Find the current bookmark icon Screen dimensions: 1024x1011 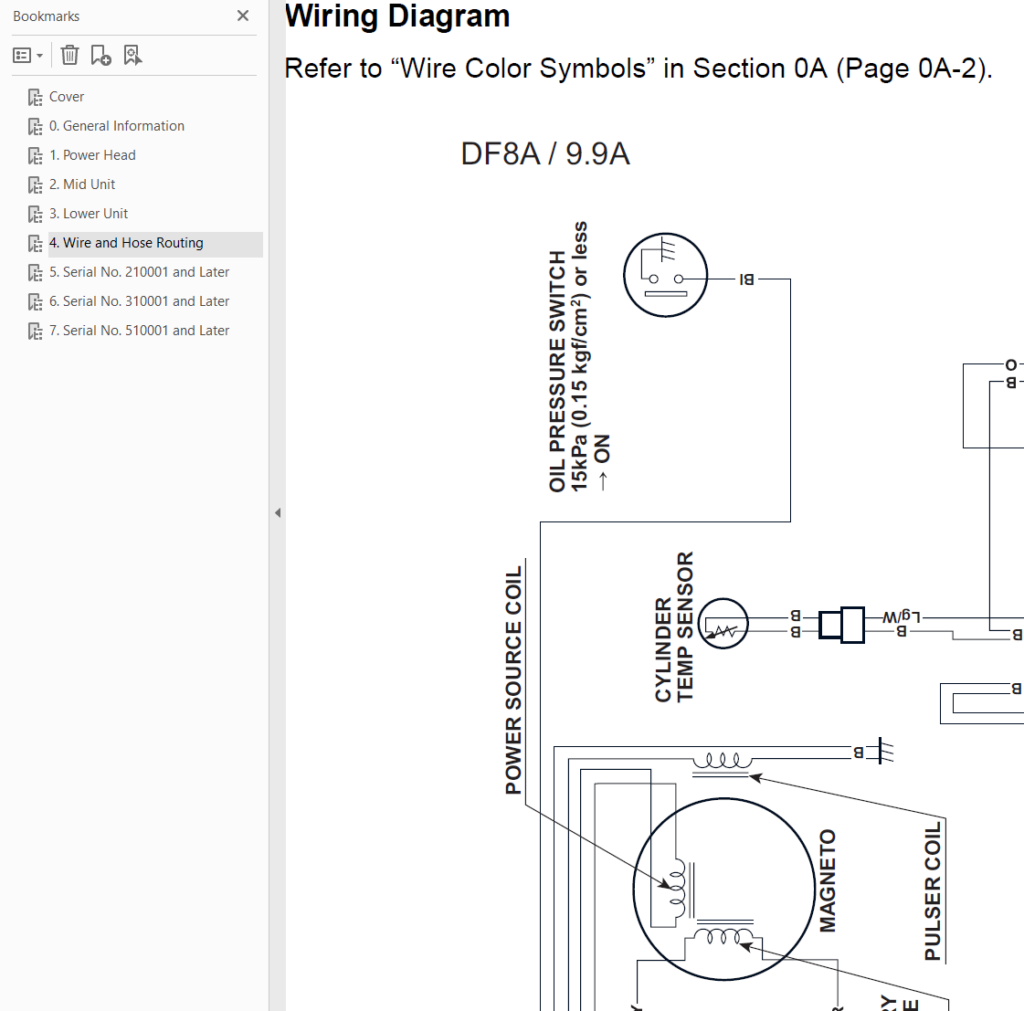click(x=133, y=56)
